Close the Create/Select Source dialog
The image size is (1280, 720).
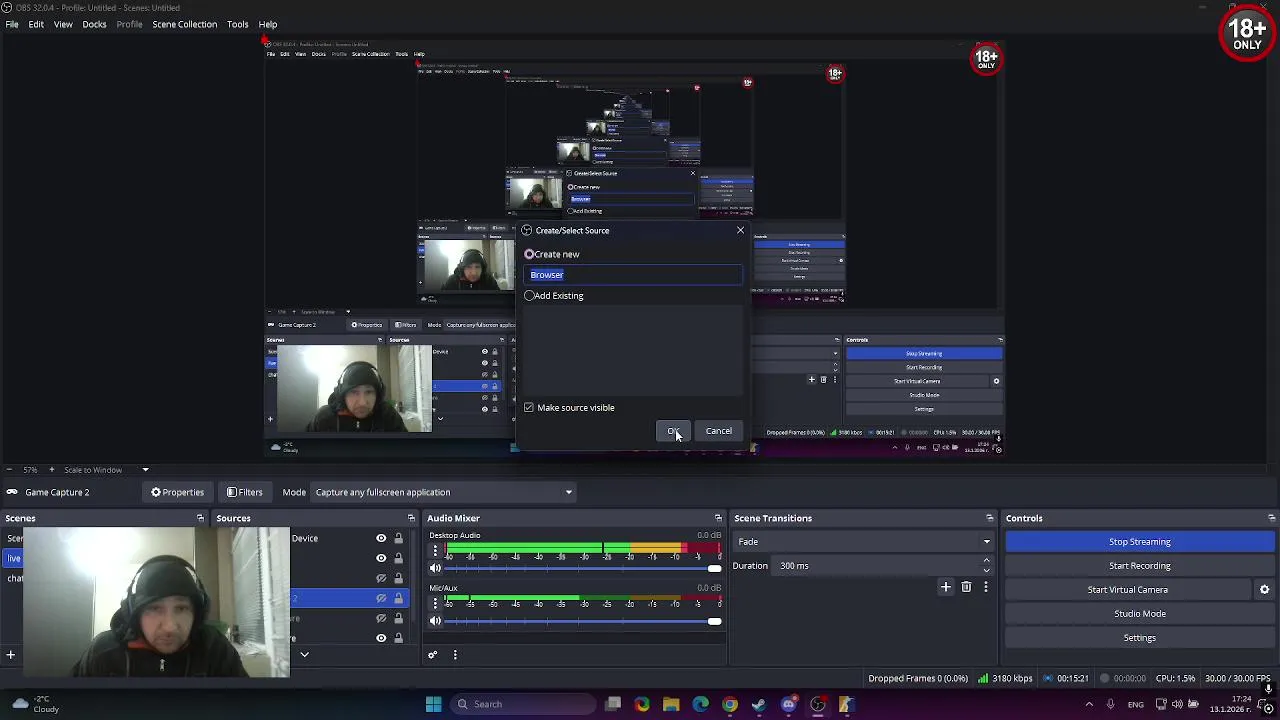click(x=740, y=231)
